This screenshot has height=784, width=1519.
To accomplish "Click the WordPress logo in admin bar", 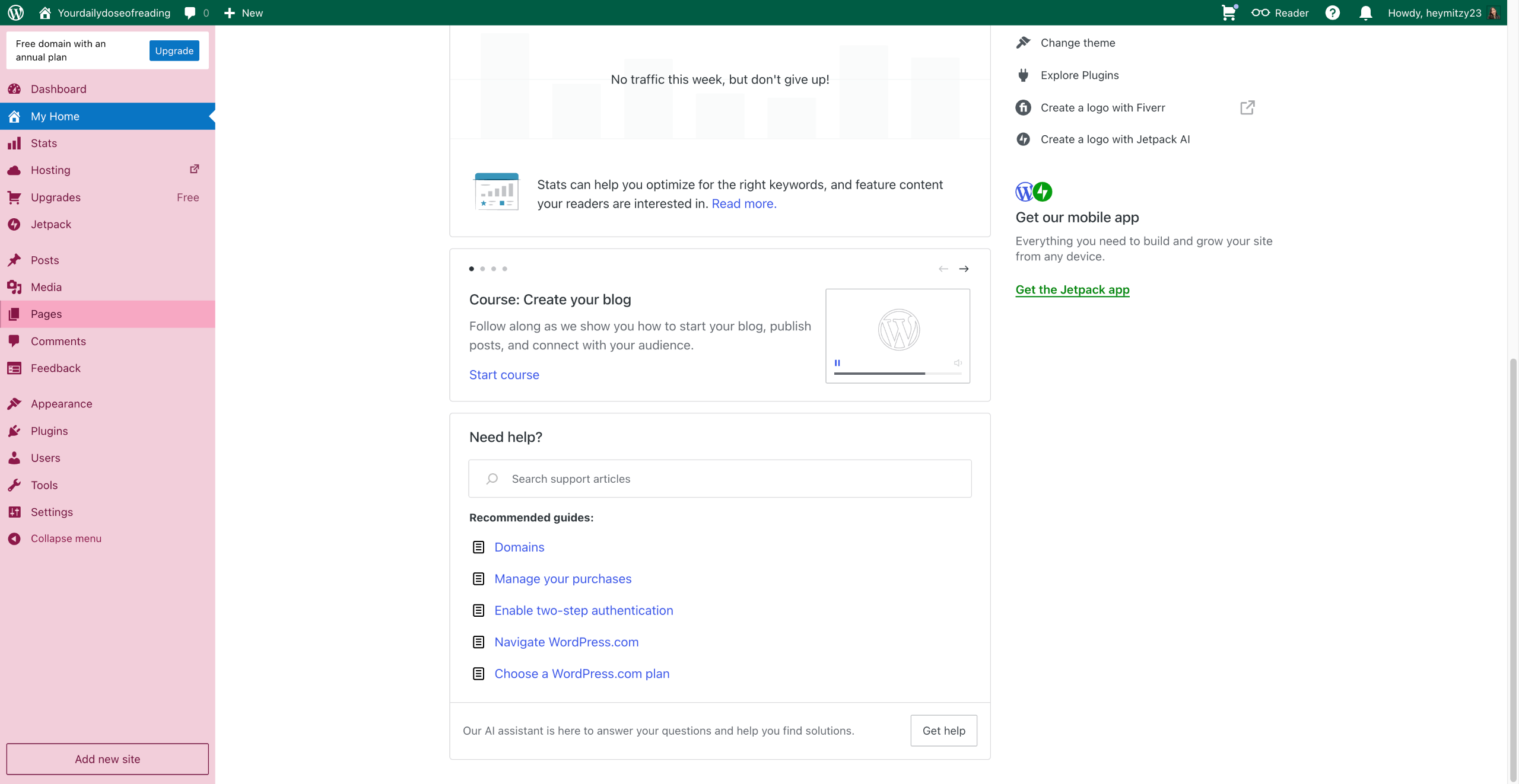I will pyautogui.click(x=16, y=12).
